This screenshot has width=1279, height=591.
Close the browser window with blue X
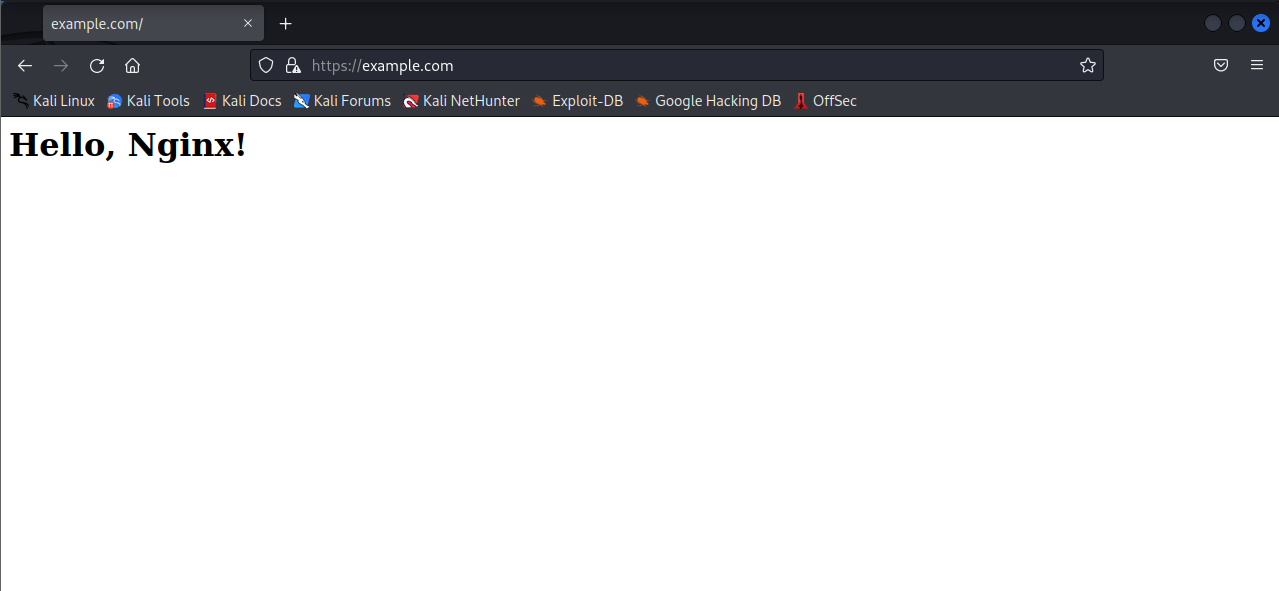[x=1261, y=24]
